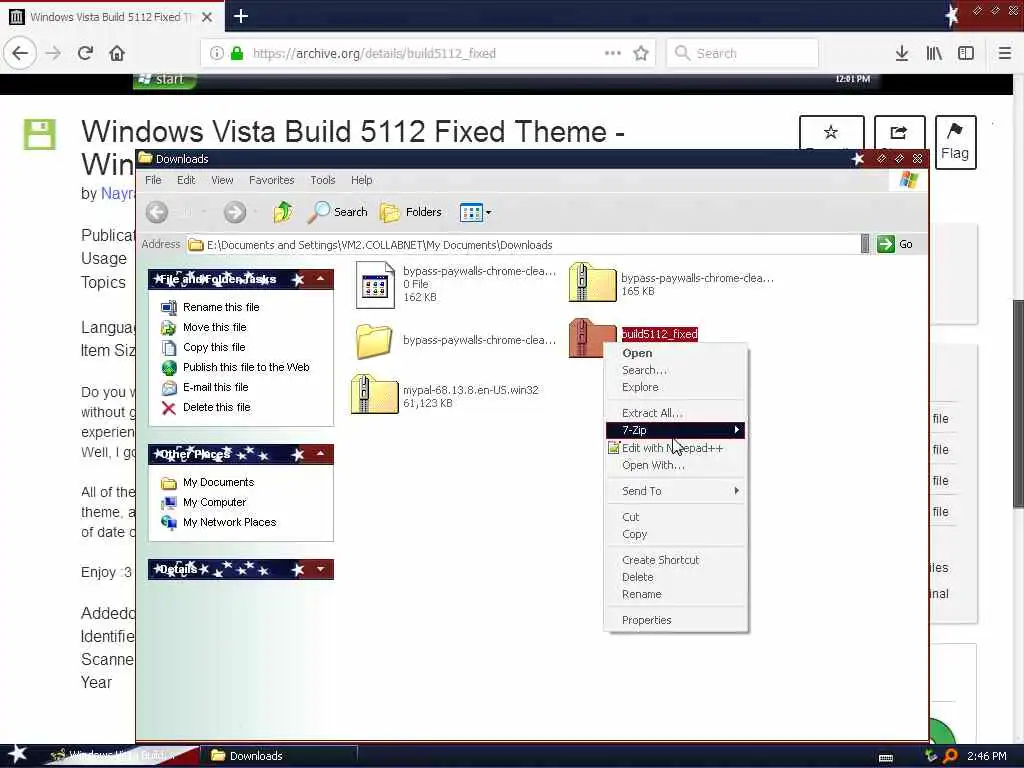
Task: Open the browser hamburger menu
Action: point(1005,54)
